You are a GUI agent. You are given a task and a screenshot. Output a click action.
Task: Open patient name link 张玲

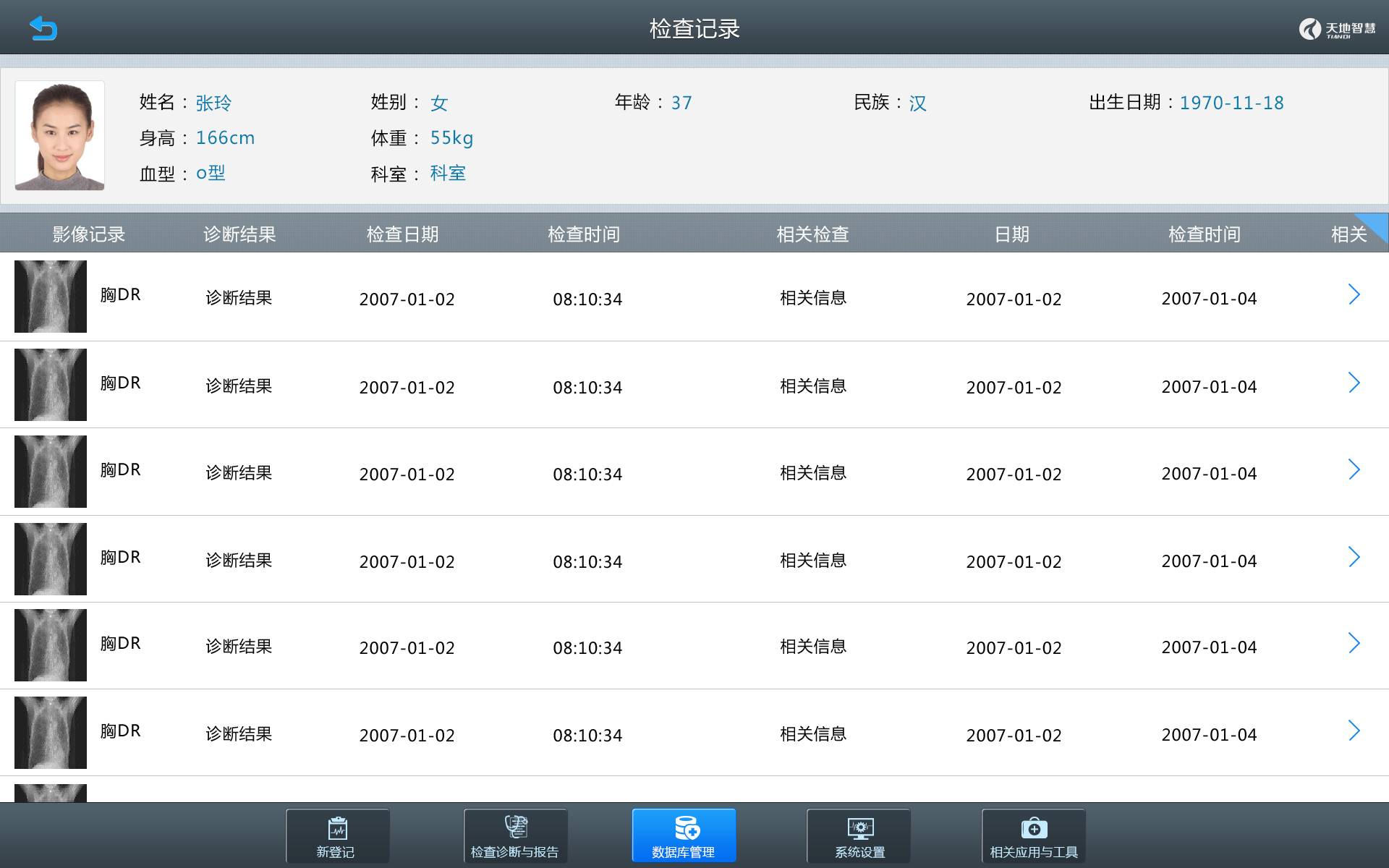213,103
